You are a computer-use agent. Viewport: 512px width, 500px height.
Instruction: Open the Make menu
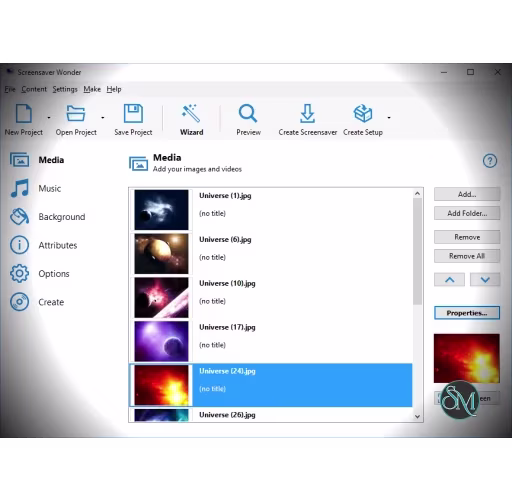coord(92,89)
